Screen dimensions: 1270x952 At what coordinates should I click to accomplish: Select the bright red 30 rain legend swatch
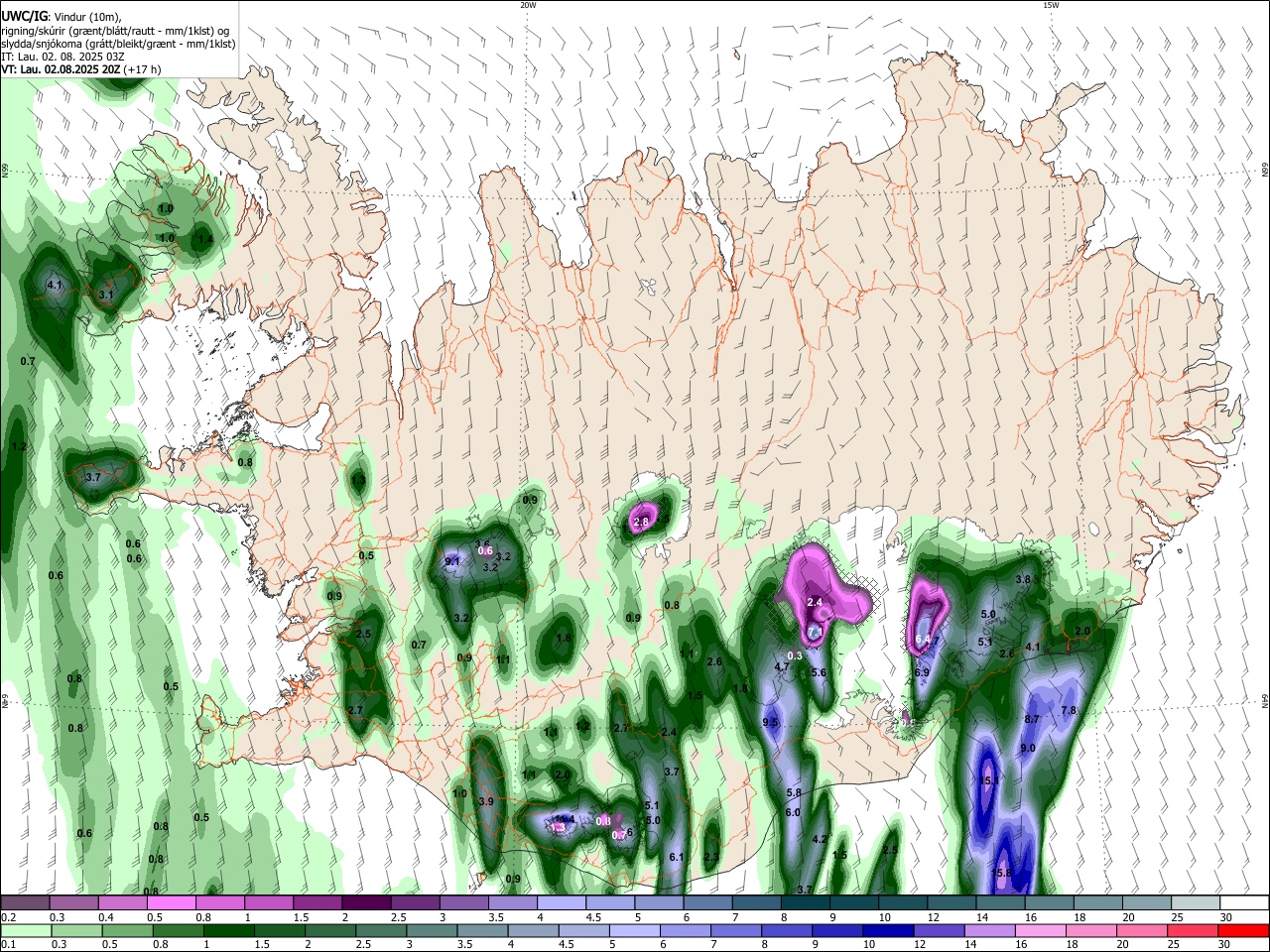[1243, 930]
